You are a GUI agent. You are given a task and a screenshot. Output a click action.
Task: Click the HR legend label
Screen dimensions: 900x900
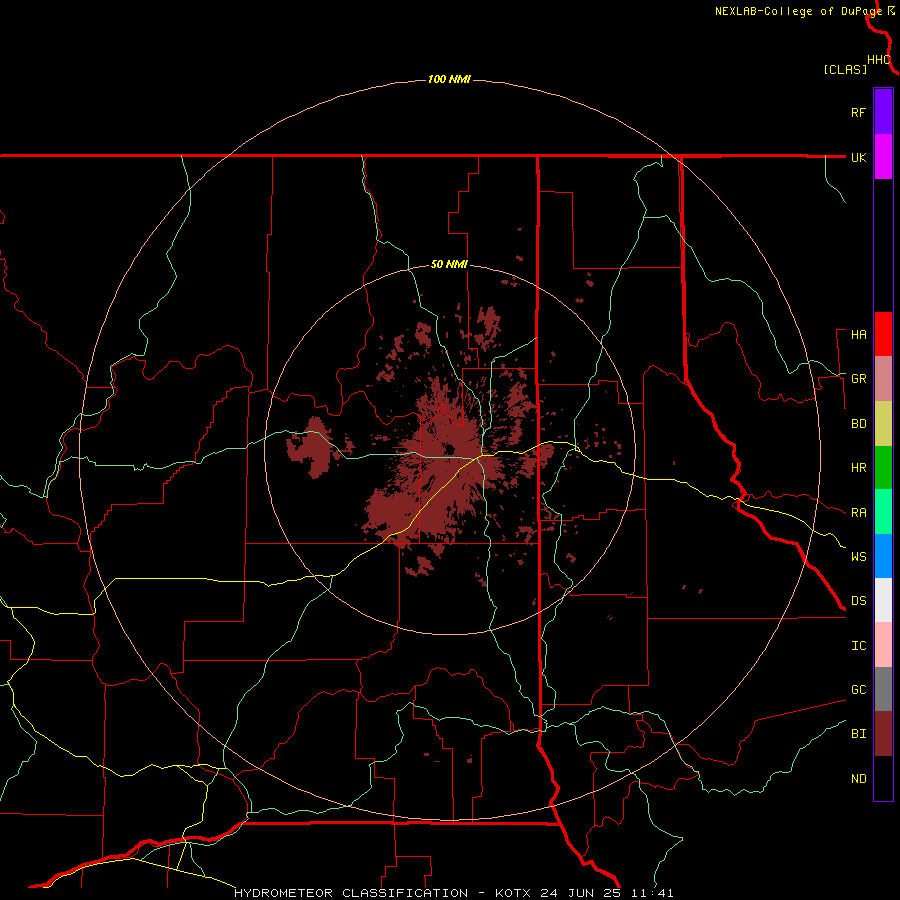coord(858,468)
